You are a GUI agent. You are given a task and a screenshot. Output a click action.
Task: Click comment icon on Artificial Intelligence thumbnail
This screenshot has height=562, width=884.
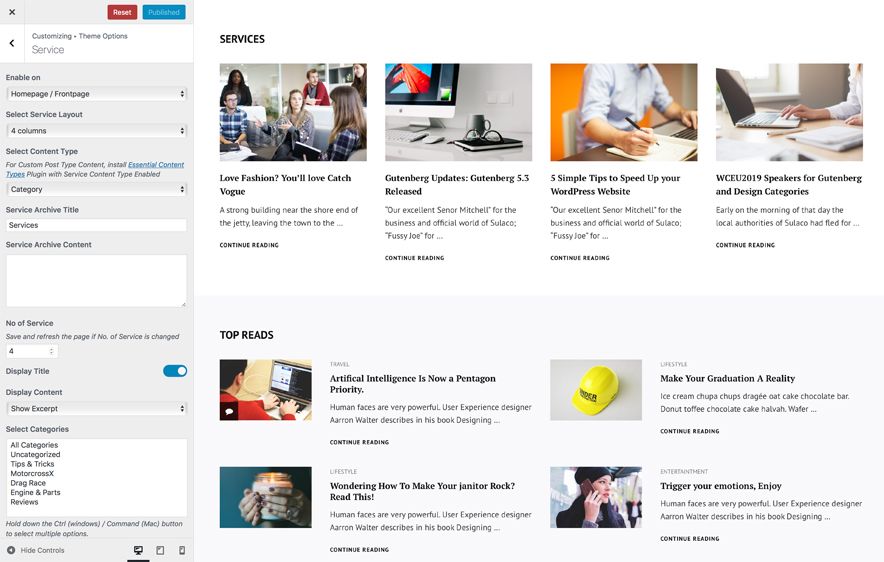pos(229,411)
